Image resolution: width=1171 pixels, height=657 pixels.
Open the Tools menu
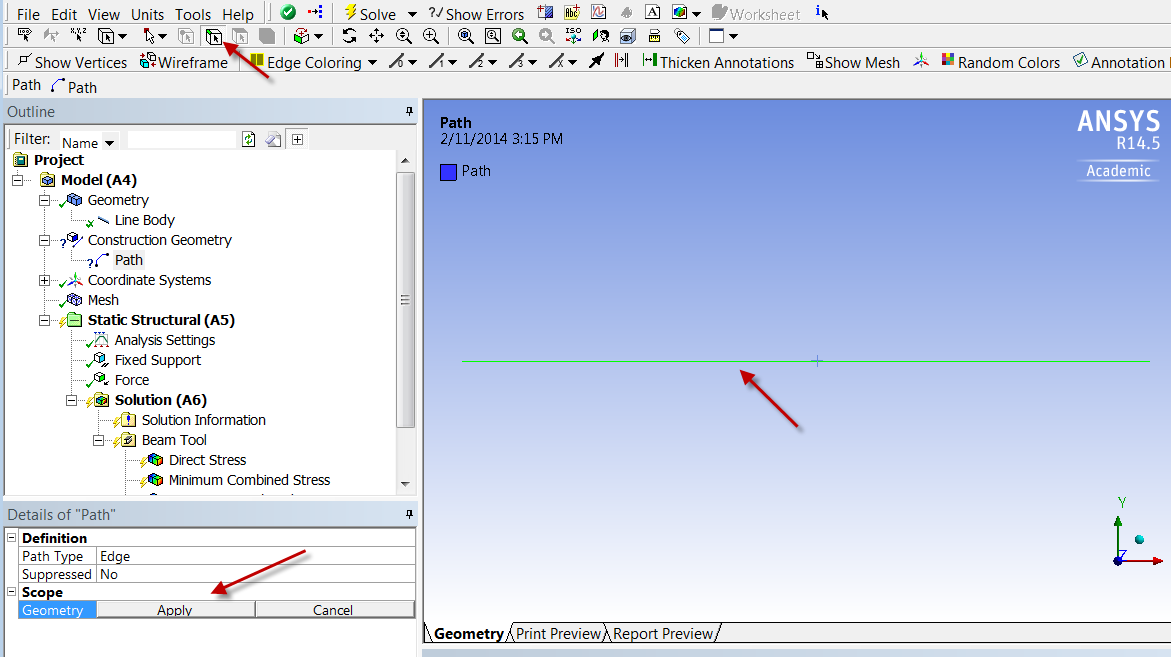tap(193, 14)
